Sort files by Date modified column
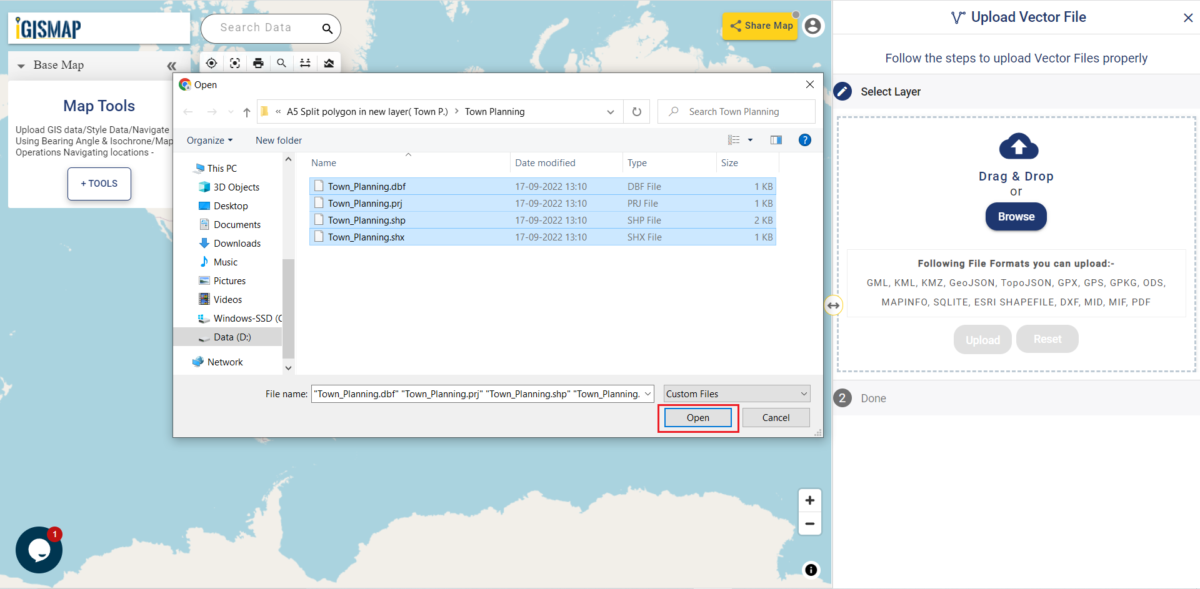Image resolution: width=1200 pixels, height=589 pixels. click(545, 162)
